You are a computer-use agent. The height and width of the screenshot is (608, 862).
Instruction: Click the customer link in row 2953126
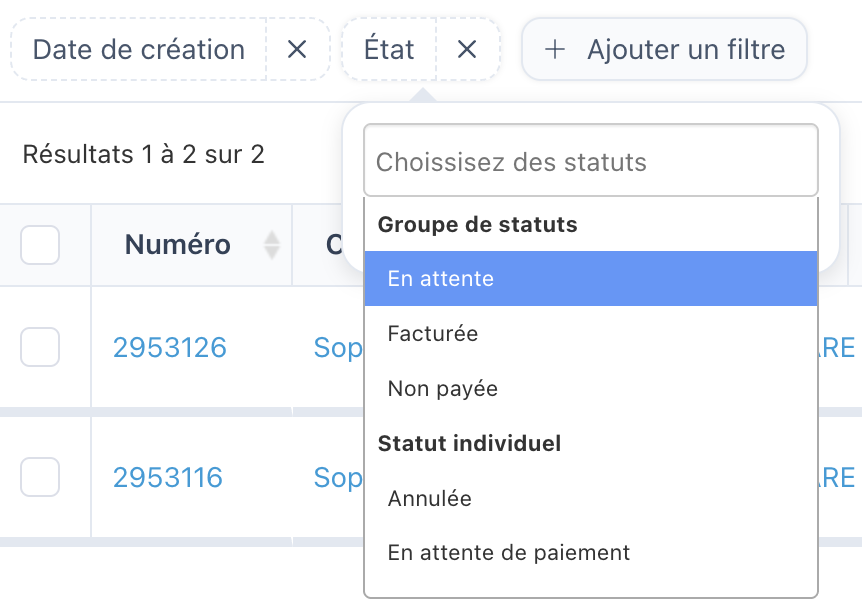(338, 348)
